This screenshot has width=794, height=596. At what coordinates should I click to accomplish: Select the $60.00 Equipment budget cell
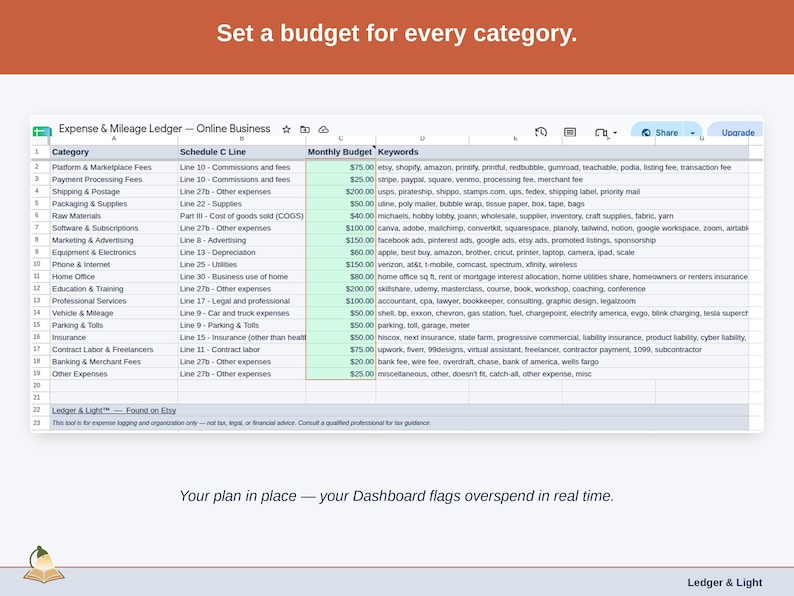pos(341,252)
